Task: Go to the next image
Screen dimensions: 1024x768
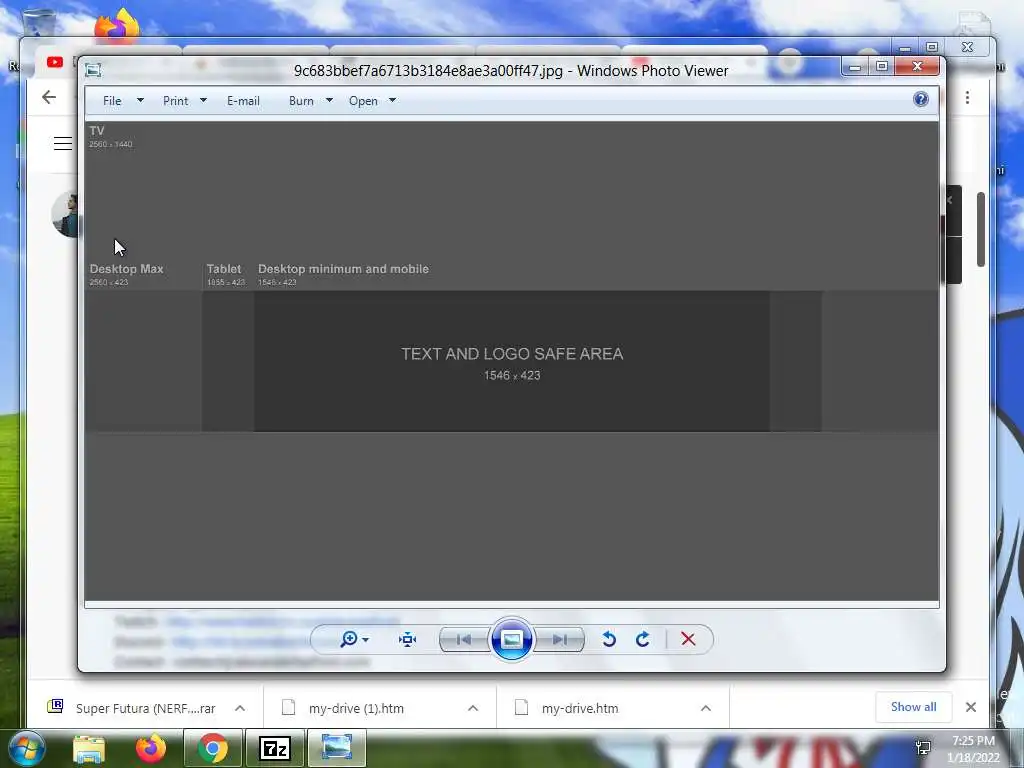Action: click(559, 639)
